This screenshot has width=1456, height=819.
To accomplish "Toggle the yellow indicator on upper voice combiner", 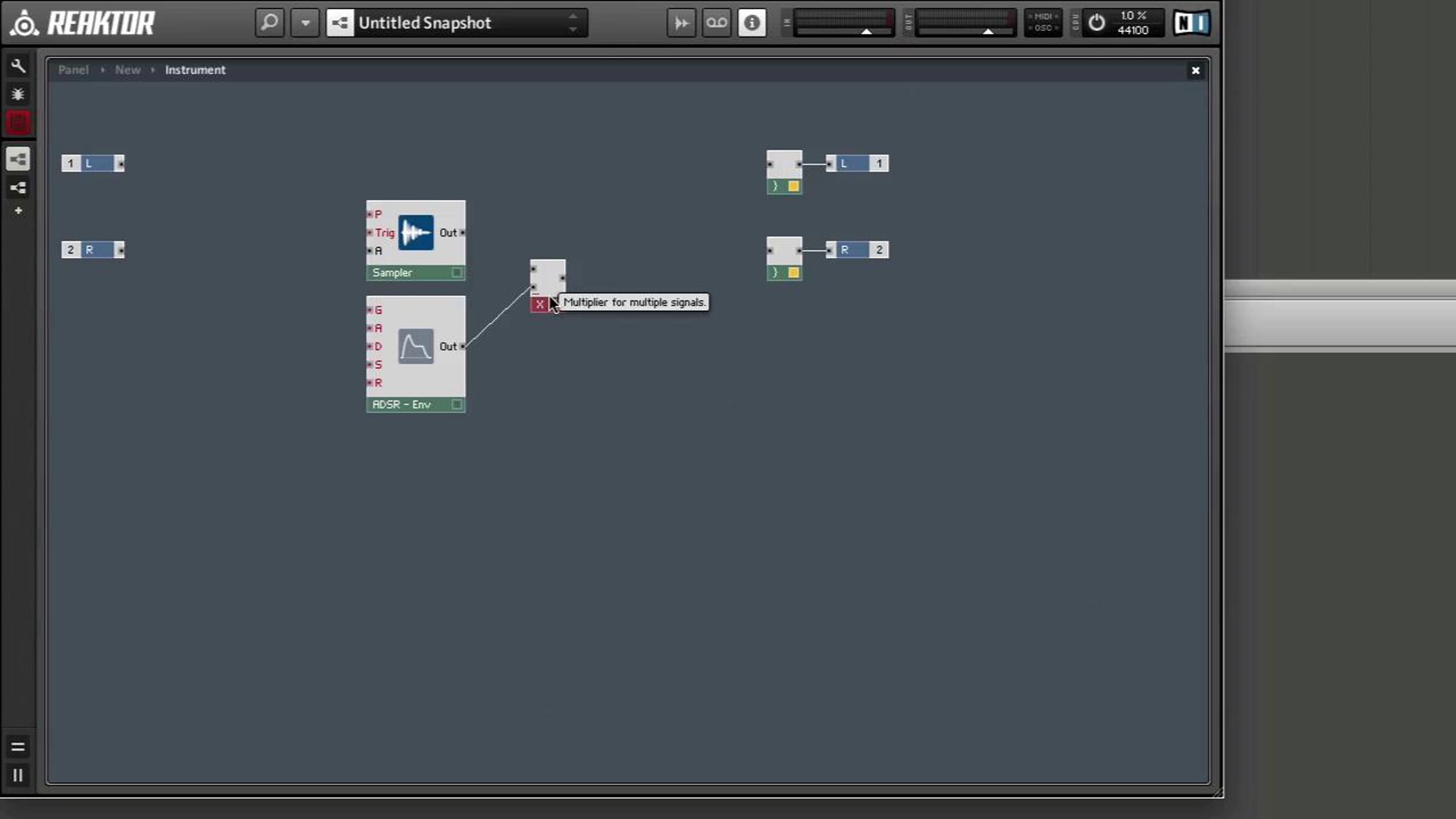I will tap(794, 186).
